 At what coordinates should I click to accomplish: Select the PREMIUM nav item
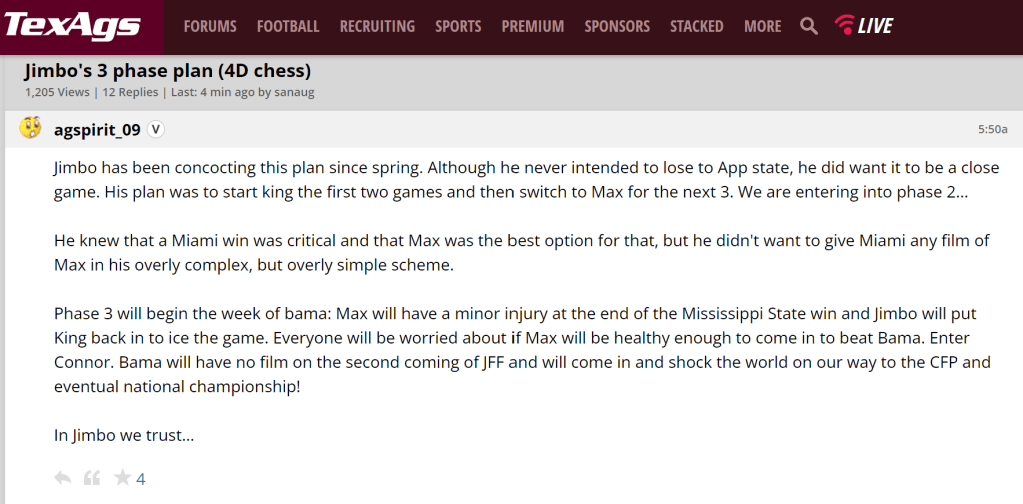[x=533, y=26]
